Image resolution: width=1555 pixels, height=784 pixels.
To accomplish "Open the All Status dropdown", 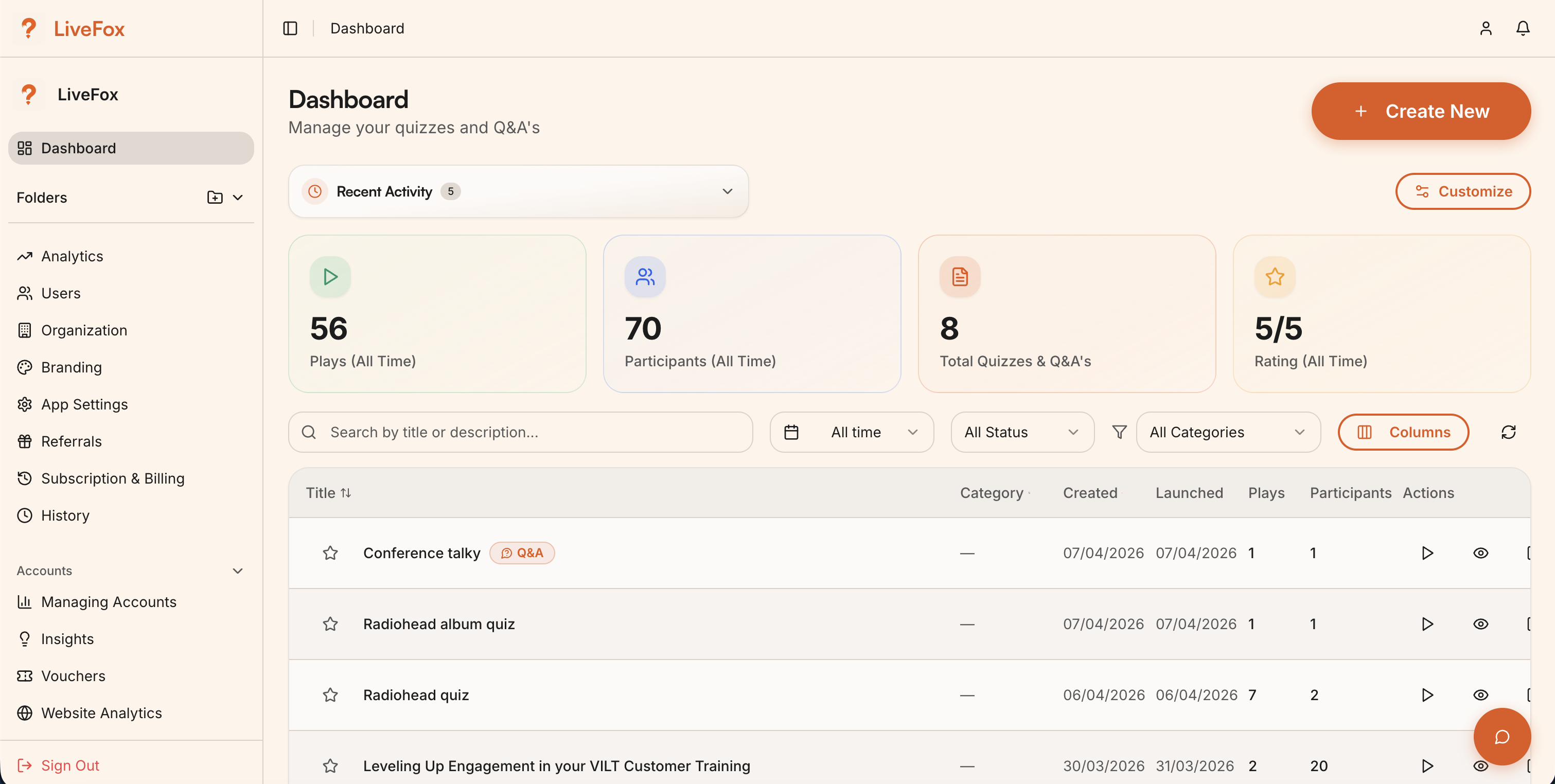I will pos(1022,432).
